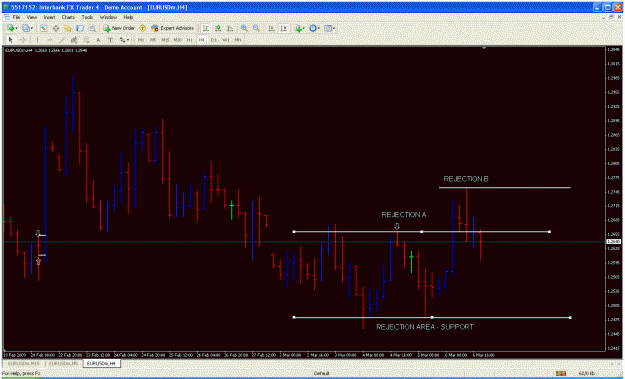The width and height of the screenshot is (625, 379).
Task: Select the Crosshair tool
Action: [x=23, y=40]
